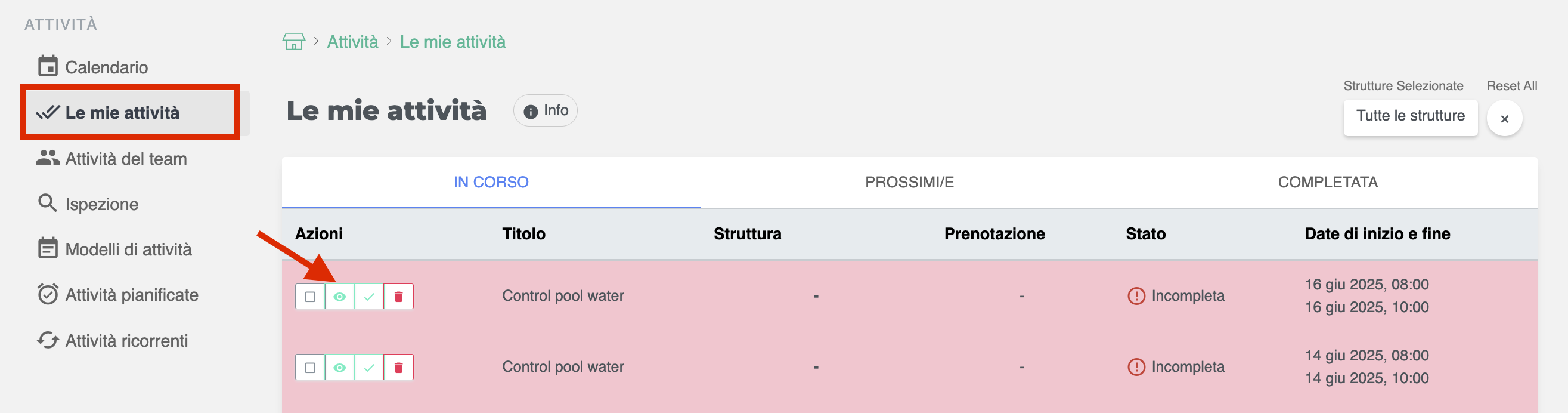Open Calendario from the sidebar
Viewport: 1568px width, 413px height.
click(x=106, y=67)
